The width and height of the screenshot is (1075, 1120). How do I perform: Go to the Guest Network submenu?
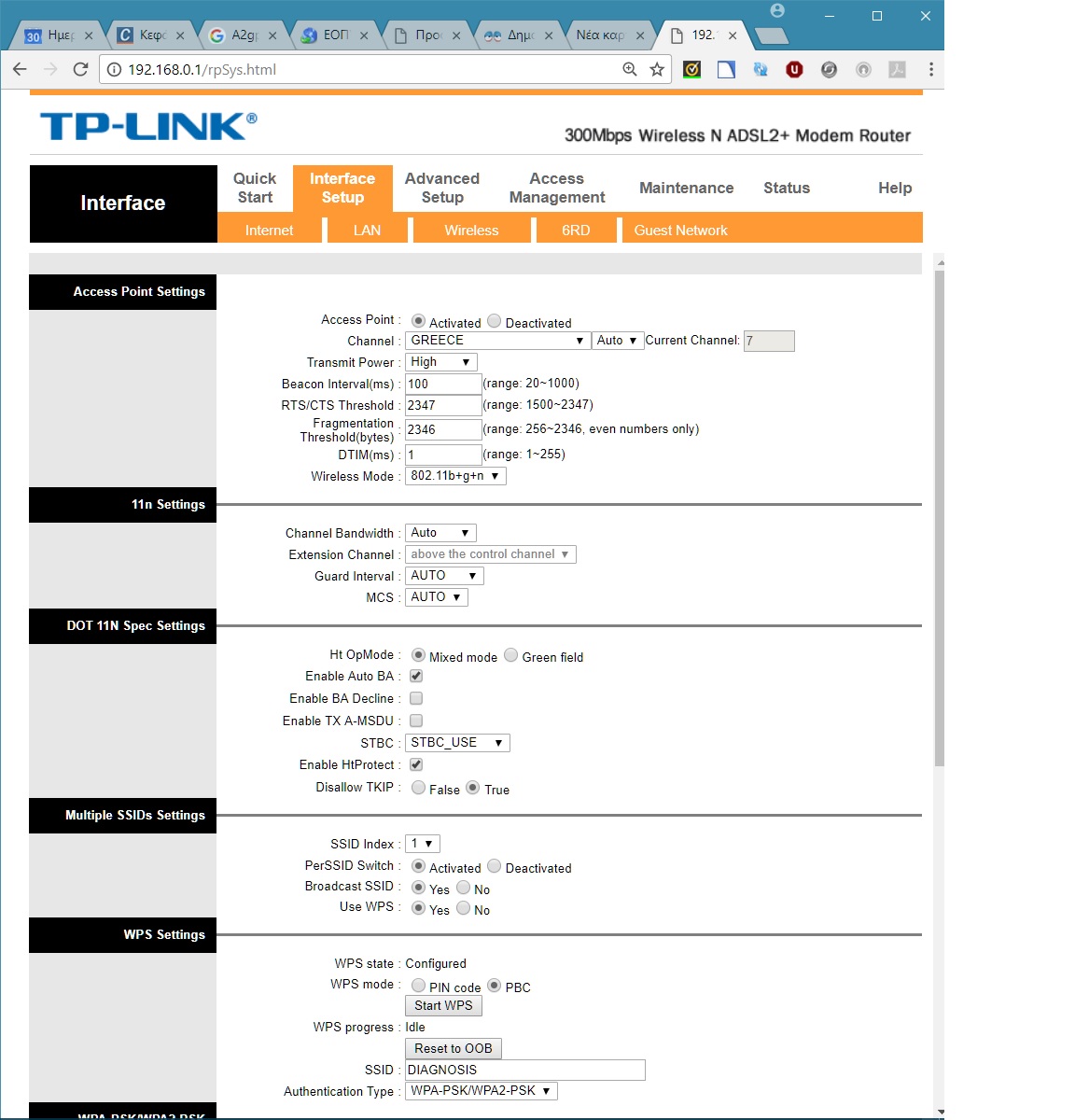point(680,230)
